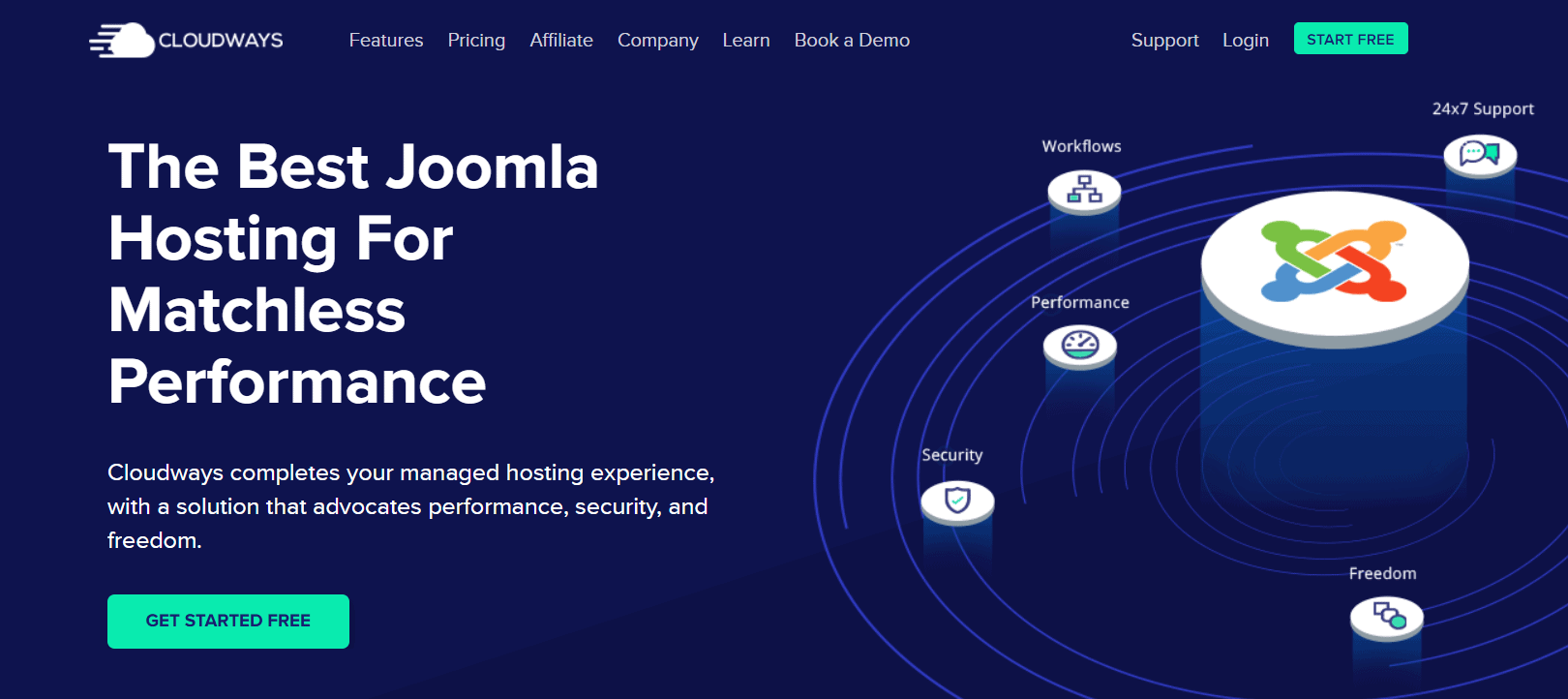Select the Performance gauge icon

[x=1080, y=345]
